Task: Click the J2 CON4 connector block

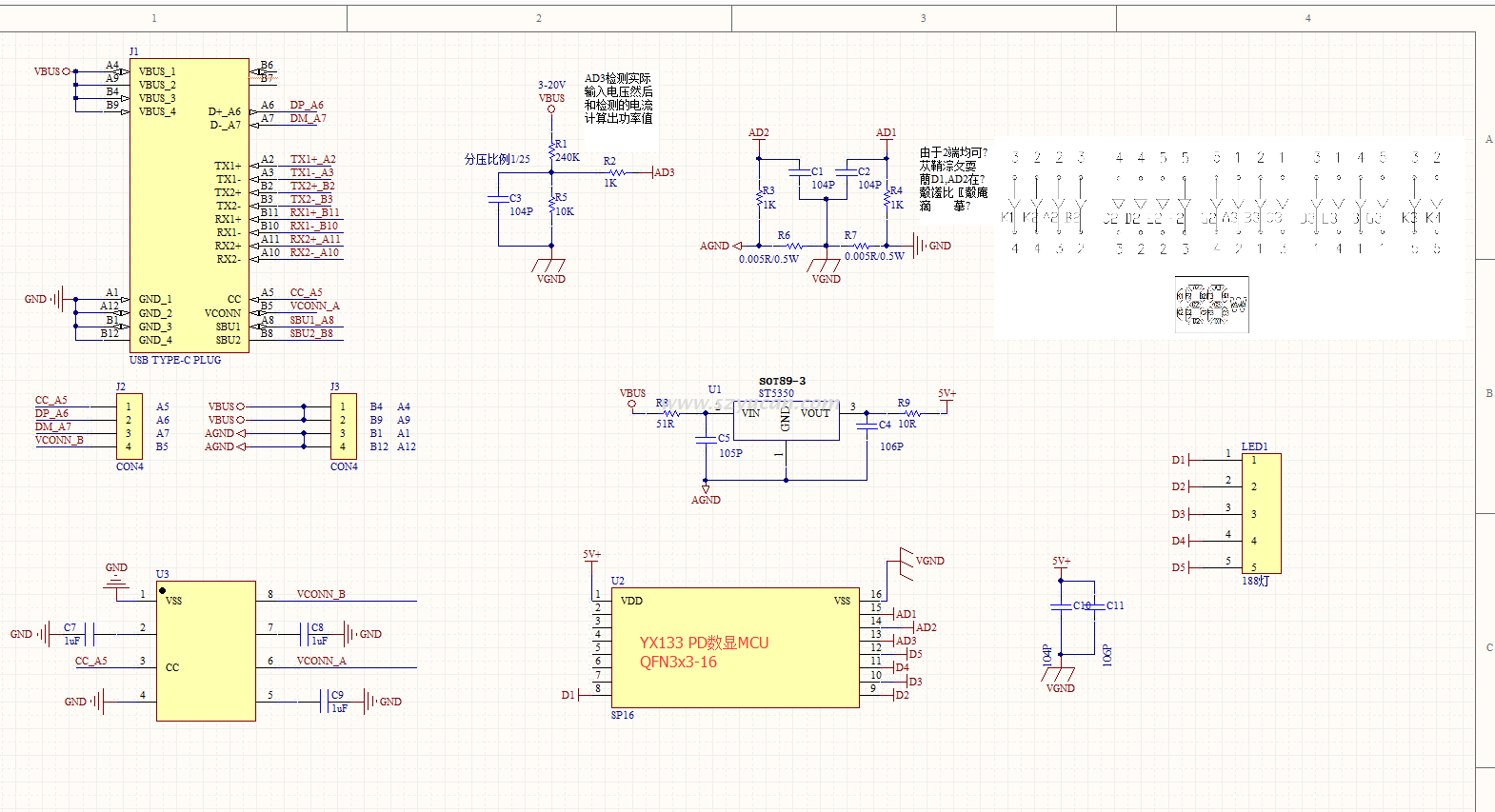Action: pyautogui.click(x=130, y=426)
